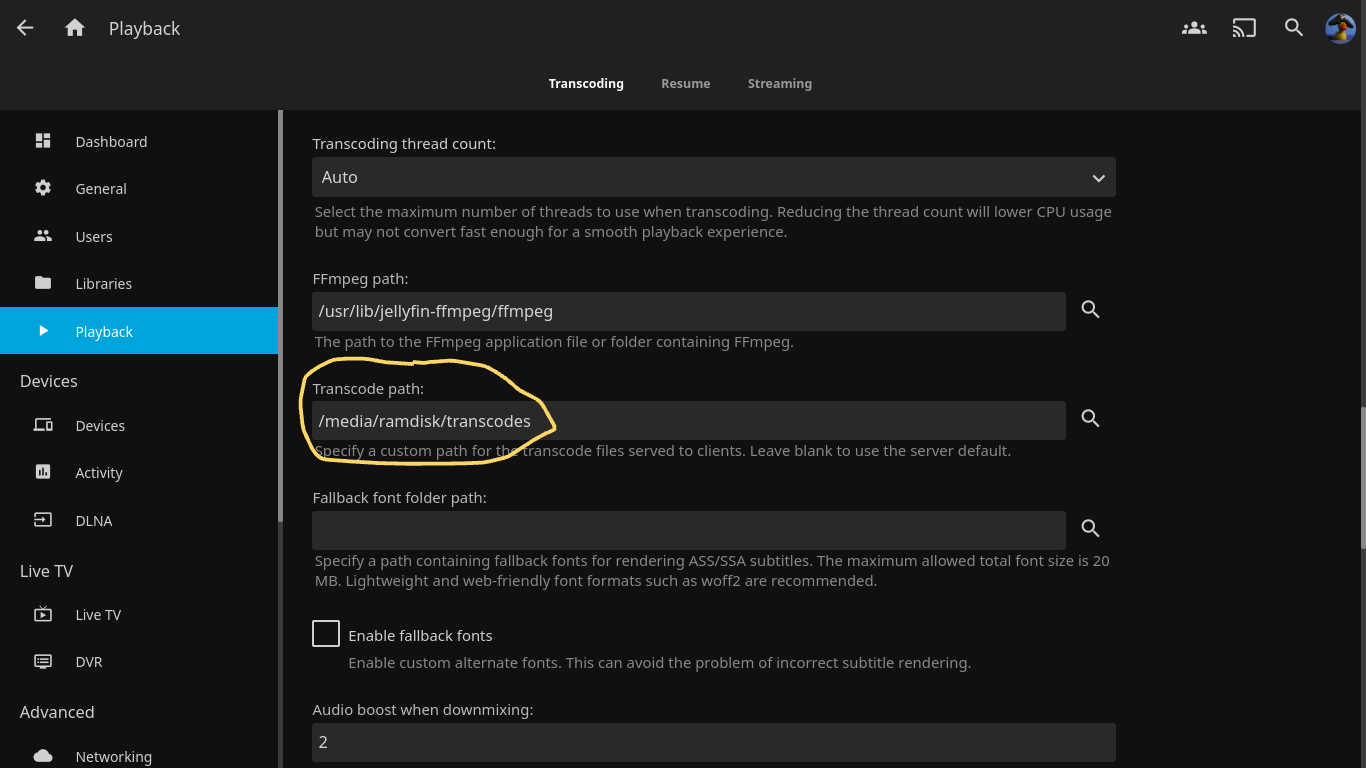Browse for FFmpeg path using search icon
Viewport: 1366px width, 768px height.
[1091, 310]
